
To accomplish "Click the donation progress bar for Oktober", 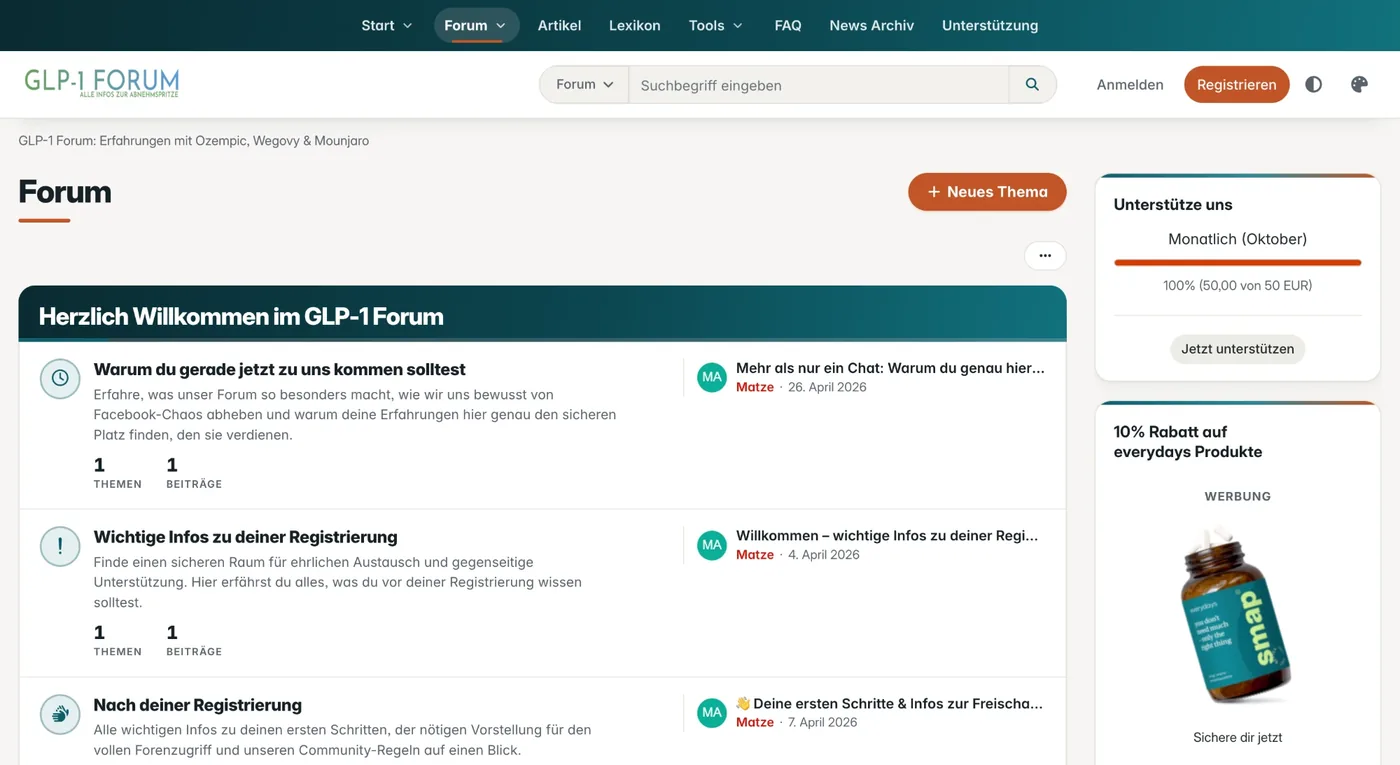I will tap(1238, 263).
